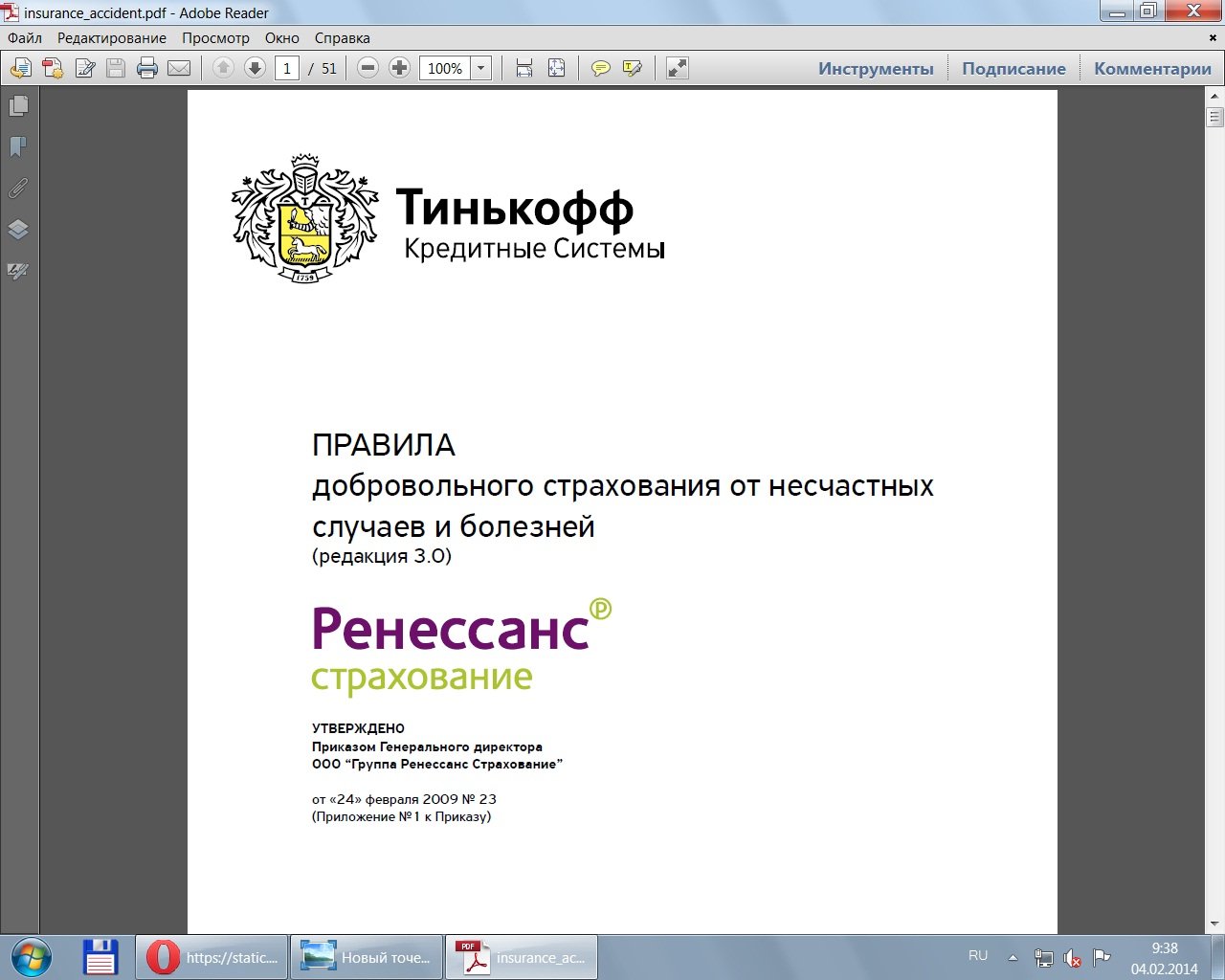Show the page thumbnails panel
This screenshot has width=1225, height=980.
18,105
